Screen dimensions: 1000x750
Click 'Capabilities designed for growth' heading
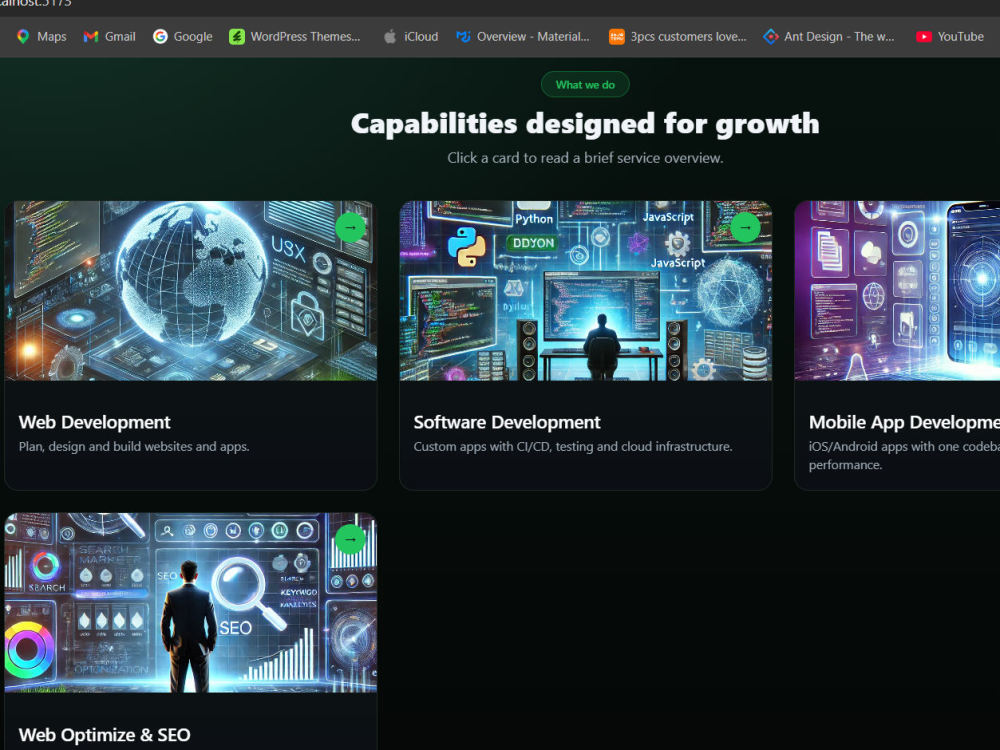(585, 124)
